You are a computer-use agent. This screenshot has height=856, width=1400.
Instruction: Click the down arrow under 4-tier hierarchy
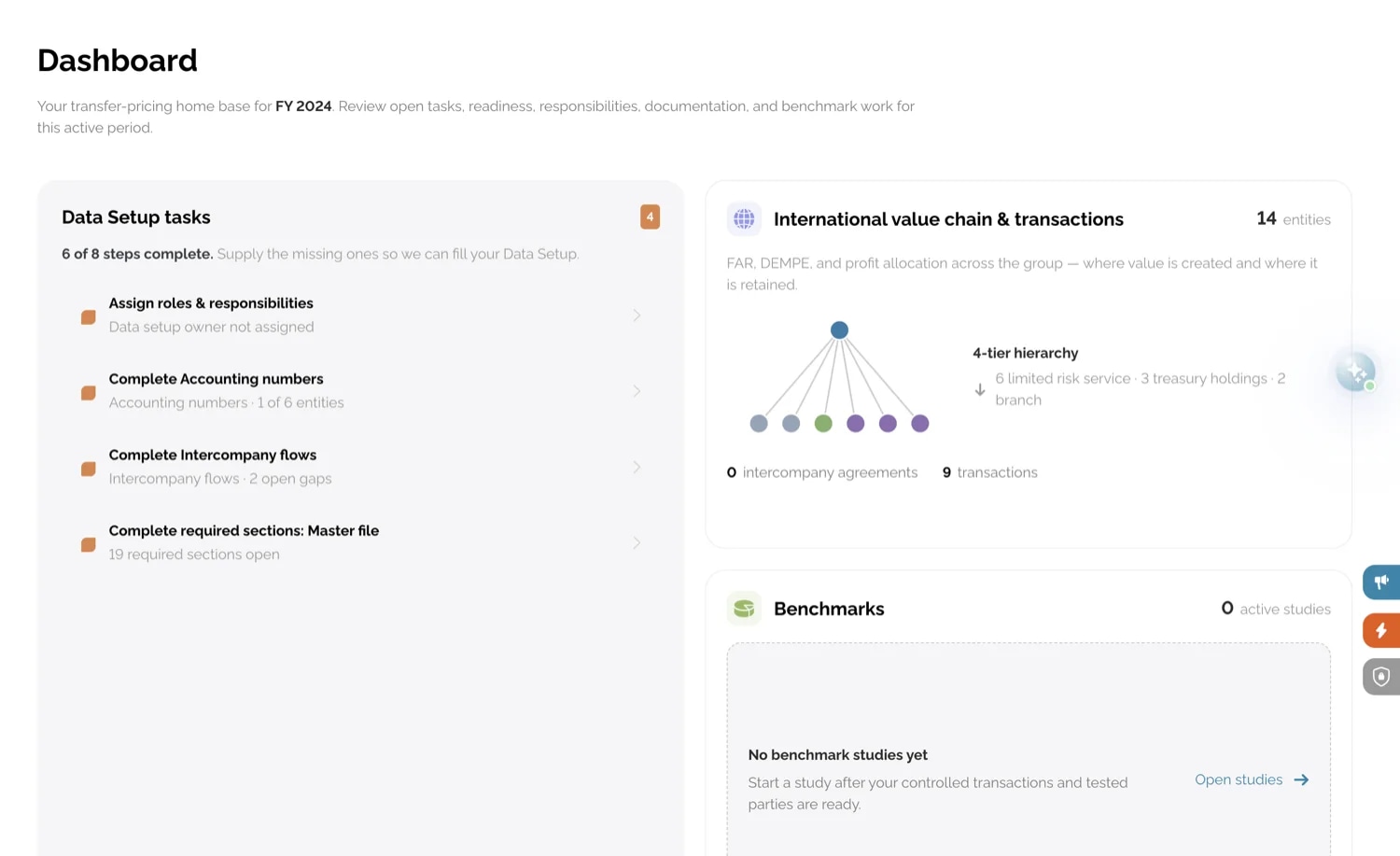pyautogui.click(x=980, y=389)
